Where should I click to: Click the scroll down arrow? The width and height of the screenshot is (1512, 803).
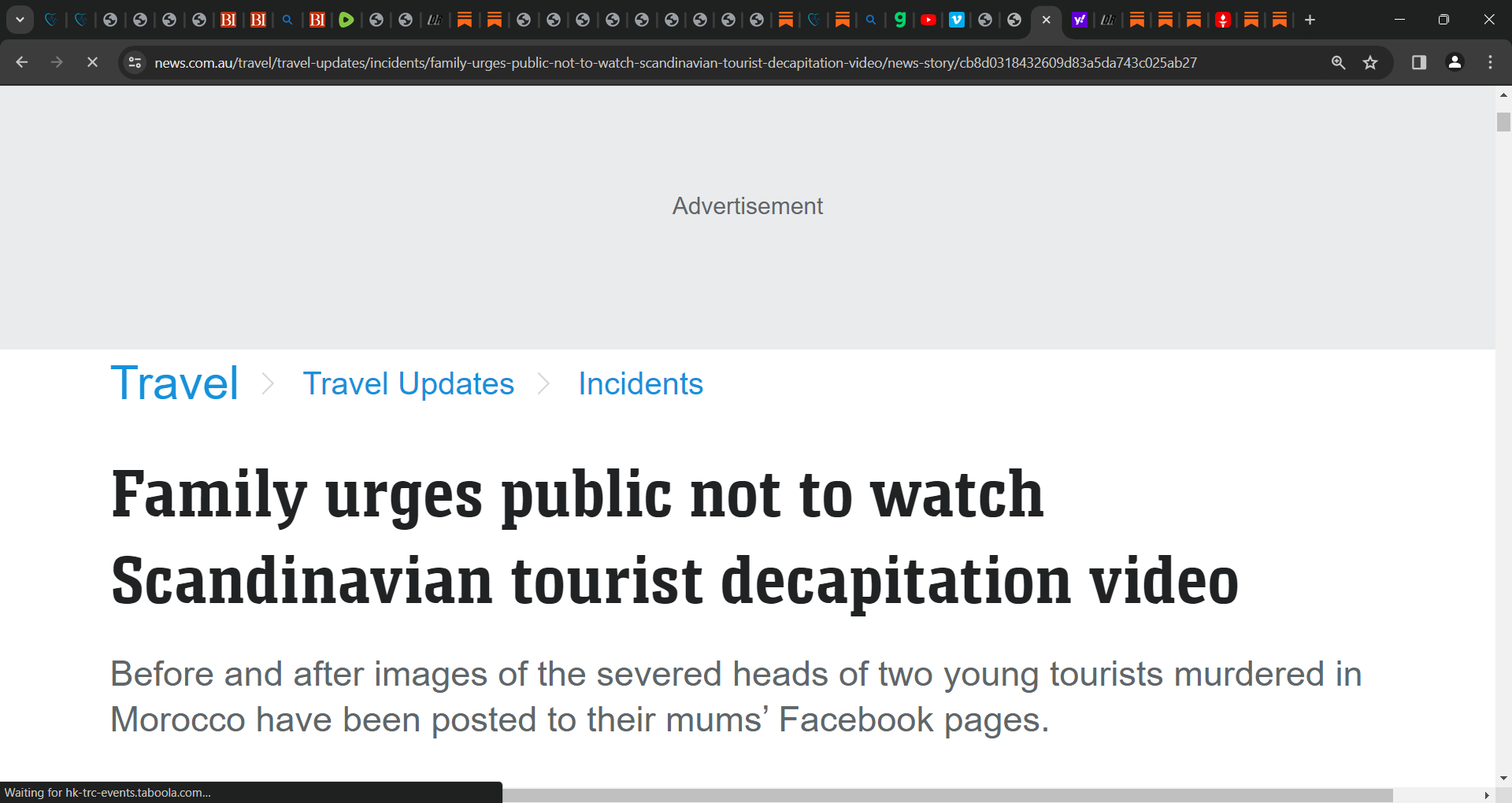[1503, 779]
